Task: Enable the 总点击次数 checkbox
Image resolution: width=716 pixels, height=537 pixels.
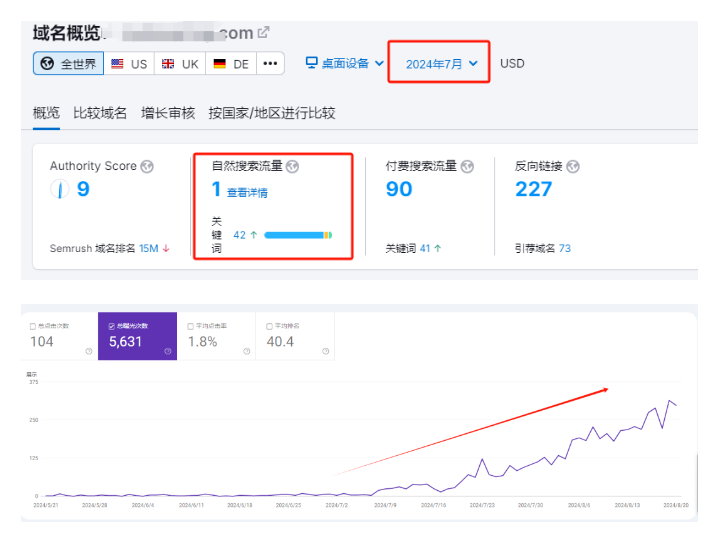Action: tap(34, 326)
